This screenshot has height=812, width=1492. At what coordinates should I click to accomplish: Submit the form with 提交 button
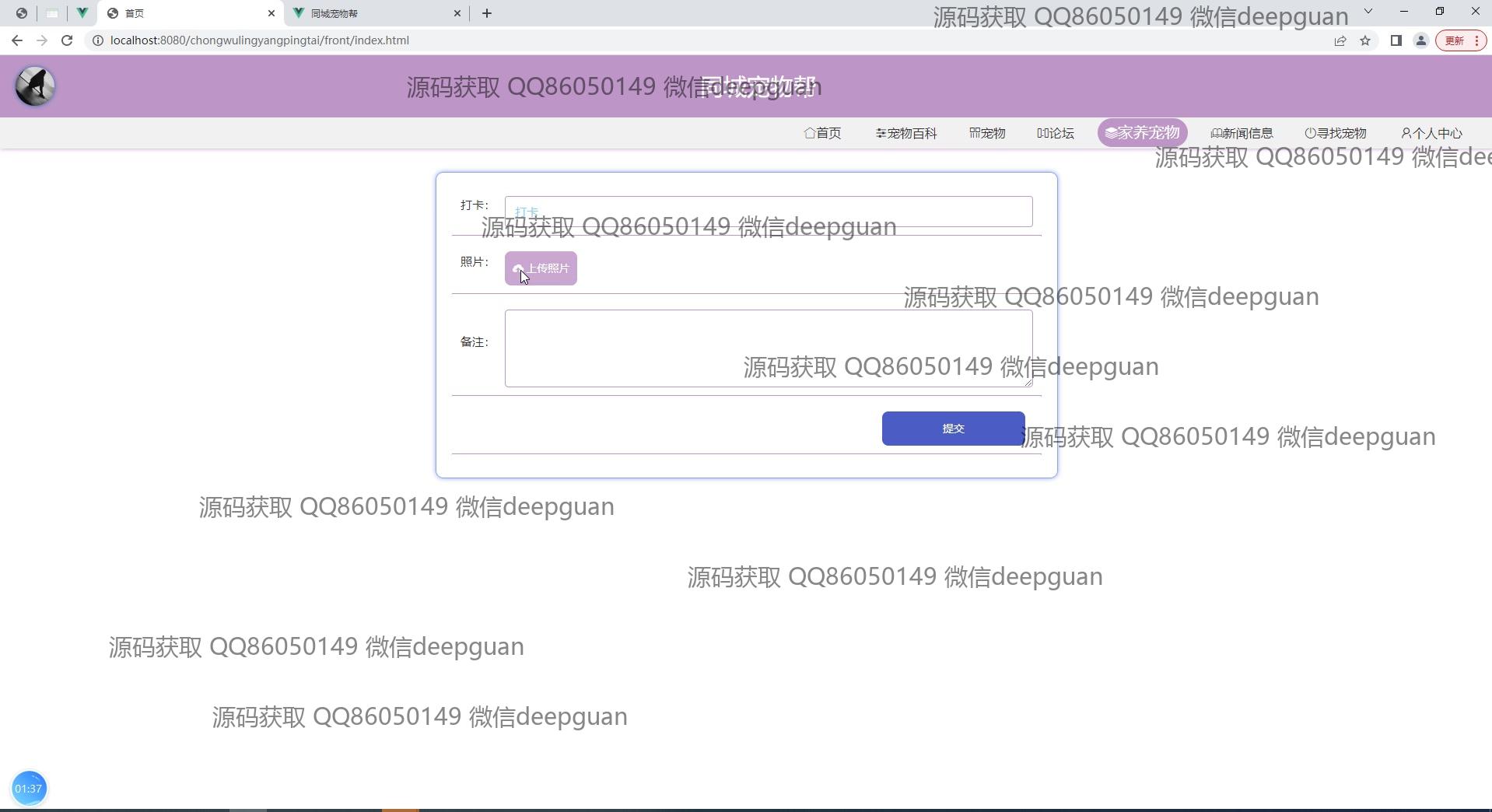click(x=953, y=429)
